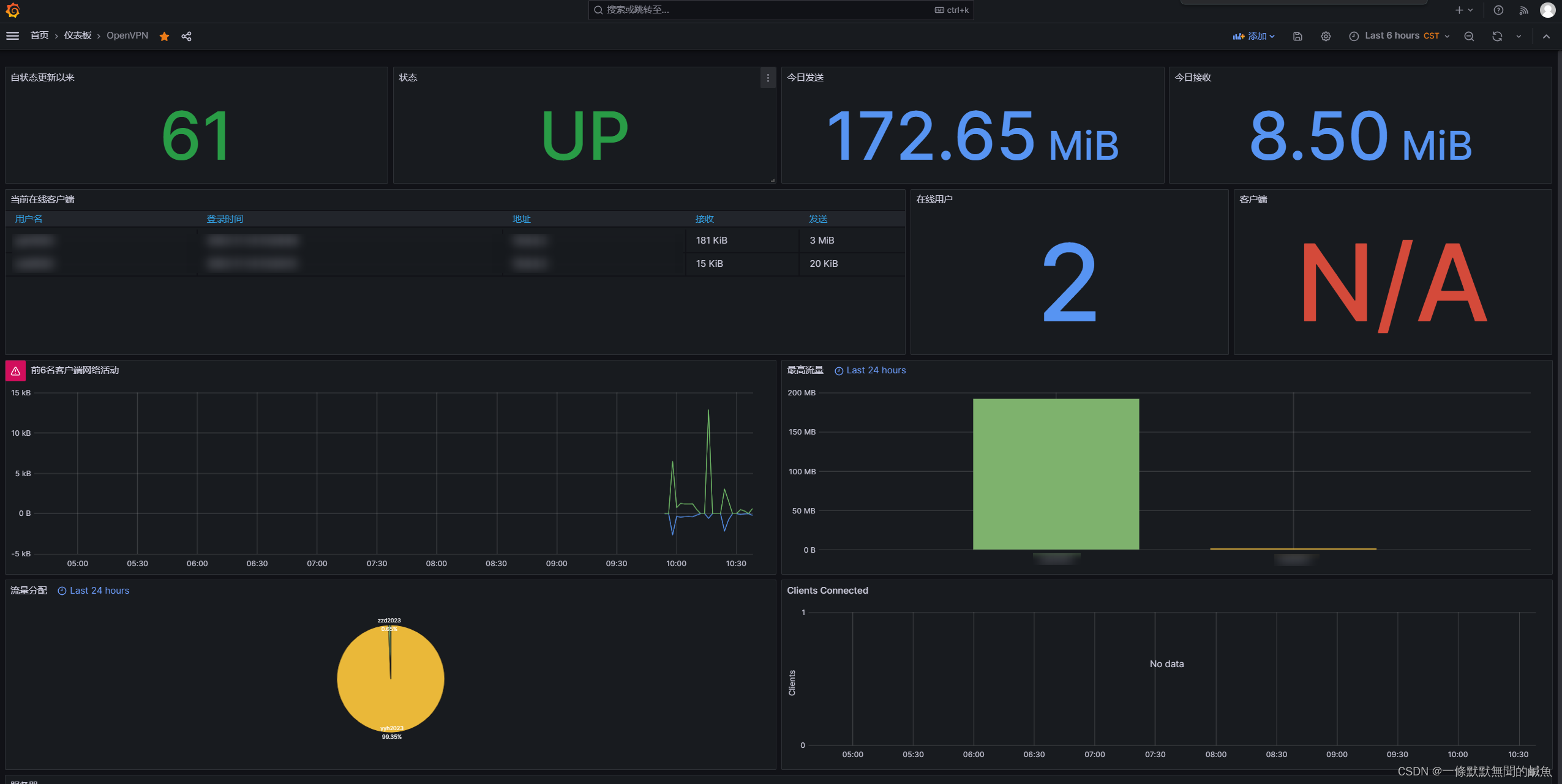Unstar the OpenVPN dashboard
The height and width of the screenshot is (784, 1562).
point(164,36)
